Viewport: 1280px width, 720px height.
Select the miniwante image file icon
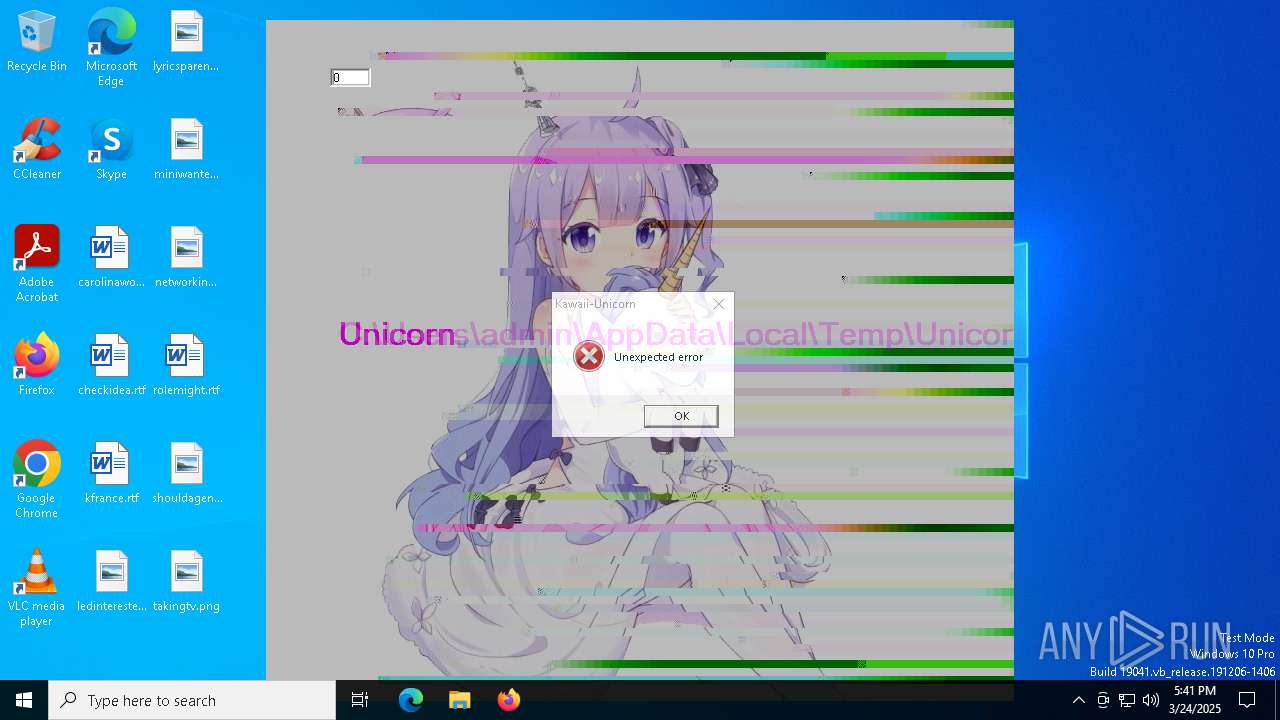(186, 150)
